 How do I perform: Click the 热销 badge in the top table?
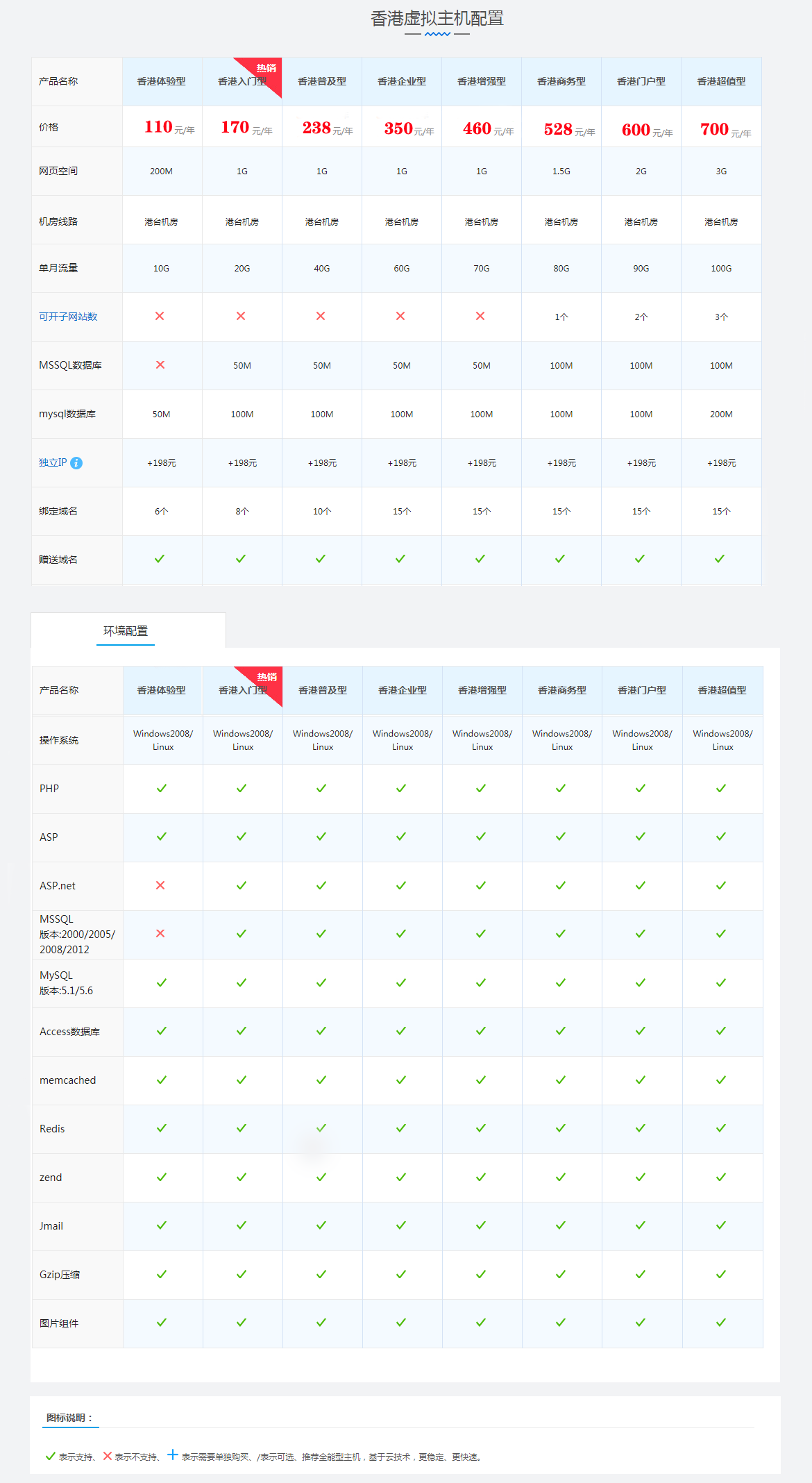[267, 68]
